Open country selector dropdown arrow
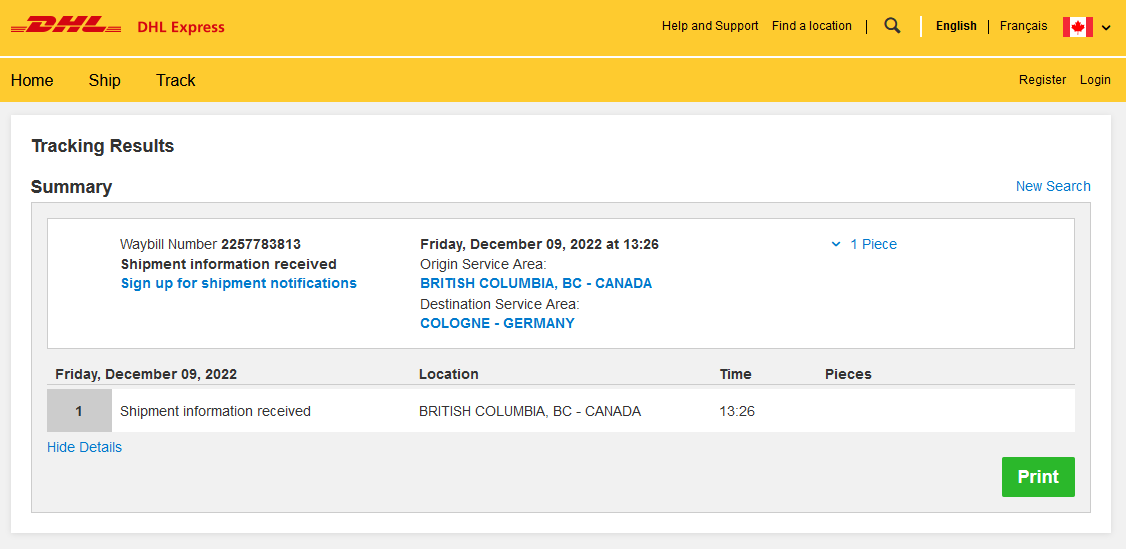The image size is (1126, 549). [x=1106, y=28]
